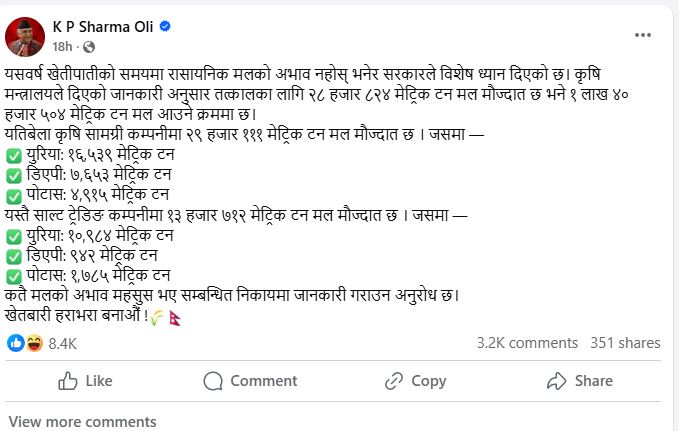Click the green check beside युरिया: १६,५३९
The height and width of the screenshot is (431, 679).
click(x=14, y=156)
